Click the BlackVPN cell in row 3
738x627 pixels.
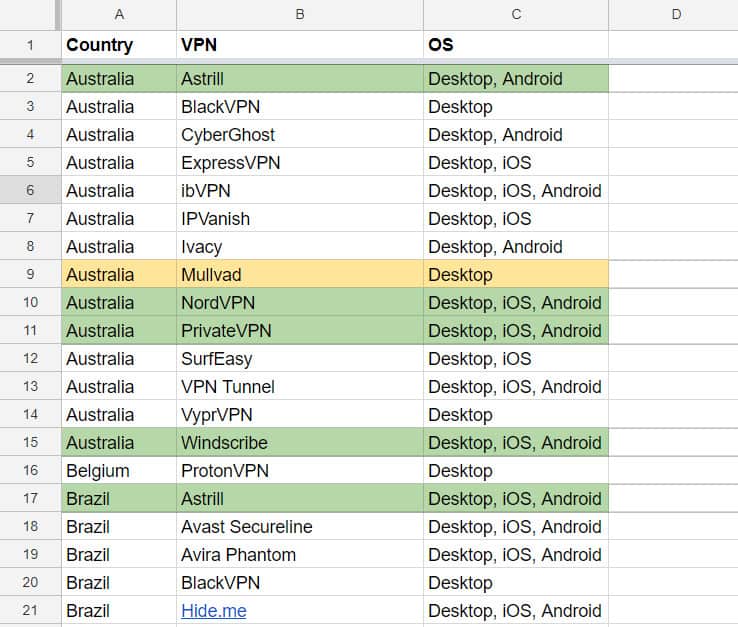click(x=300, y=106)
